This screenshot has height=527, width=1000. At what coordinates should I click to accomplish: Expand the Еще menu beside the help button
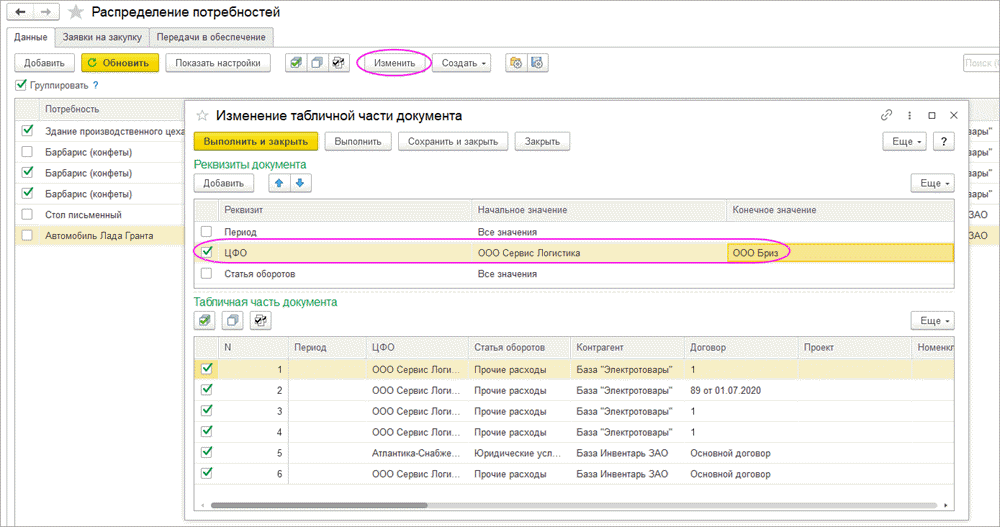[x=903, y=141]
